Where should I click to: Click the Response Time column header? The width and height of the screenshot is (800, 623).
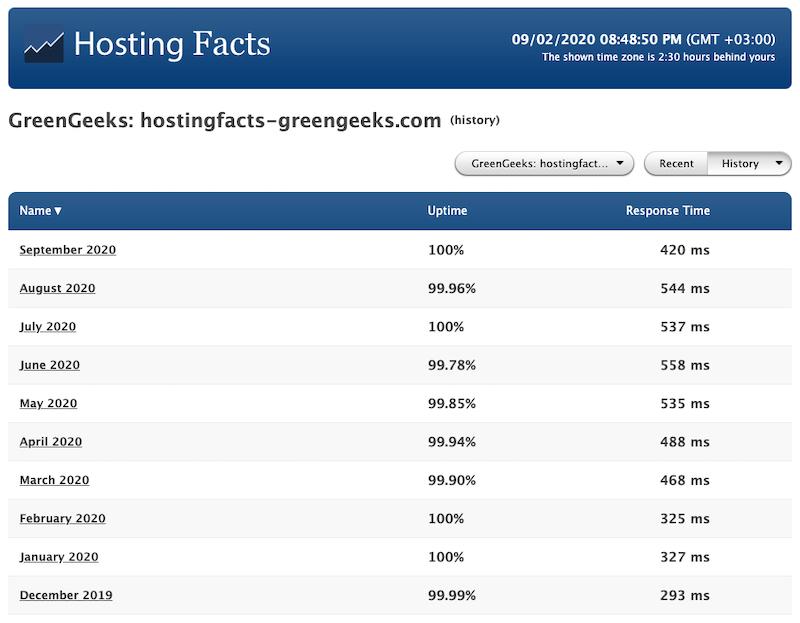click(667, 211)
